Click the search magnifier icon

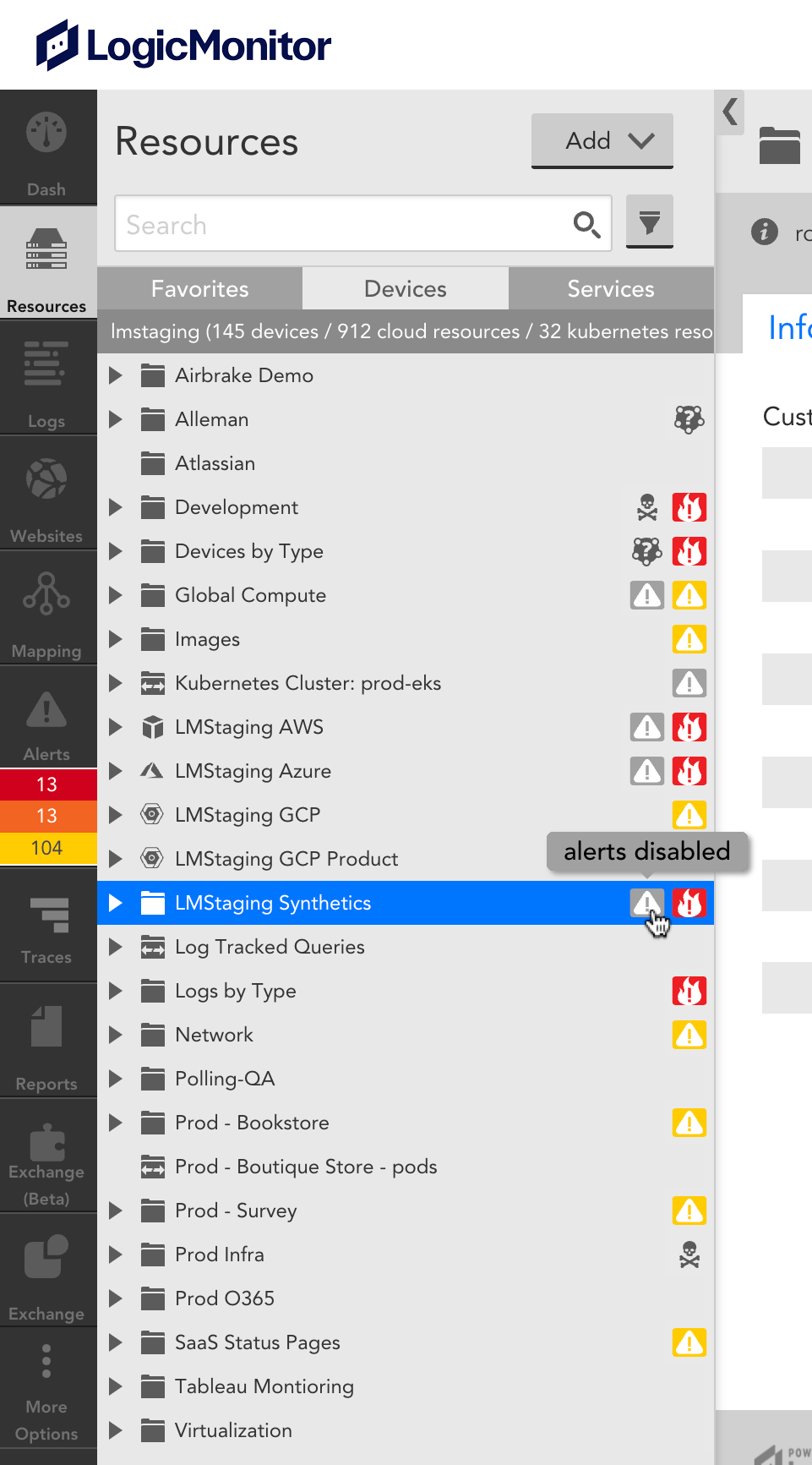pos(586,225)
